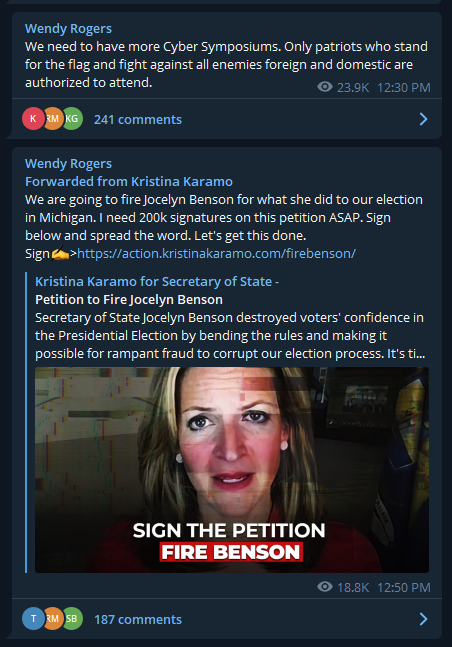Open the 241 comments thread

[138, 120]
